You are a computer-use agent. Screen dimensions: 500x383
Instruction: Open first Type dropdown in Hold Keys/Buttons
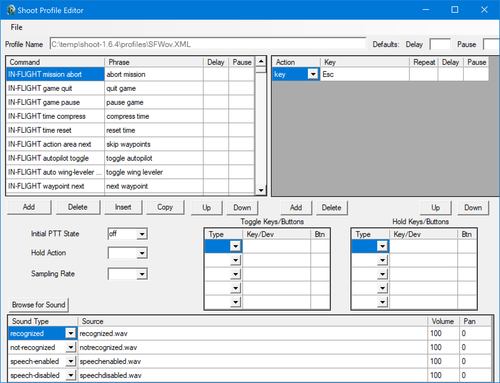click(x=382, y=246)
